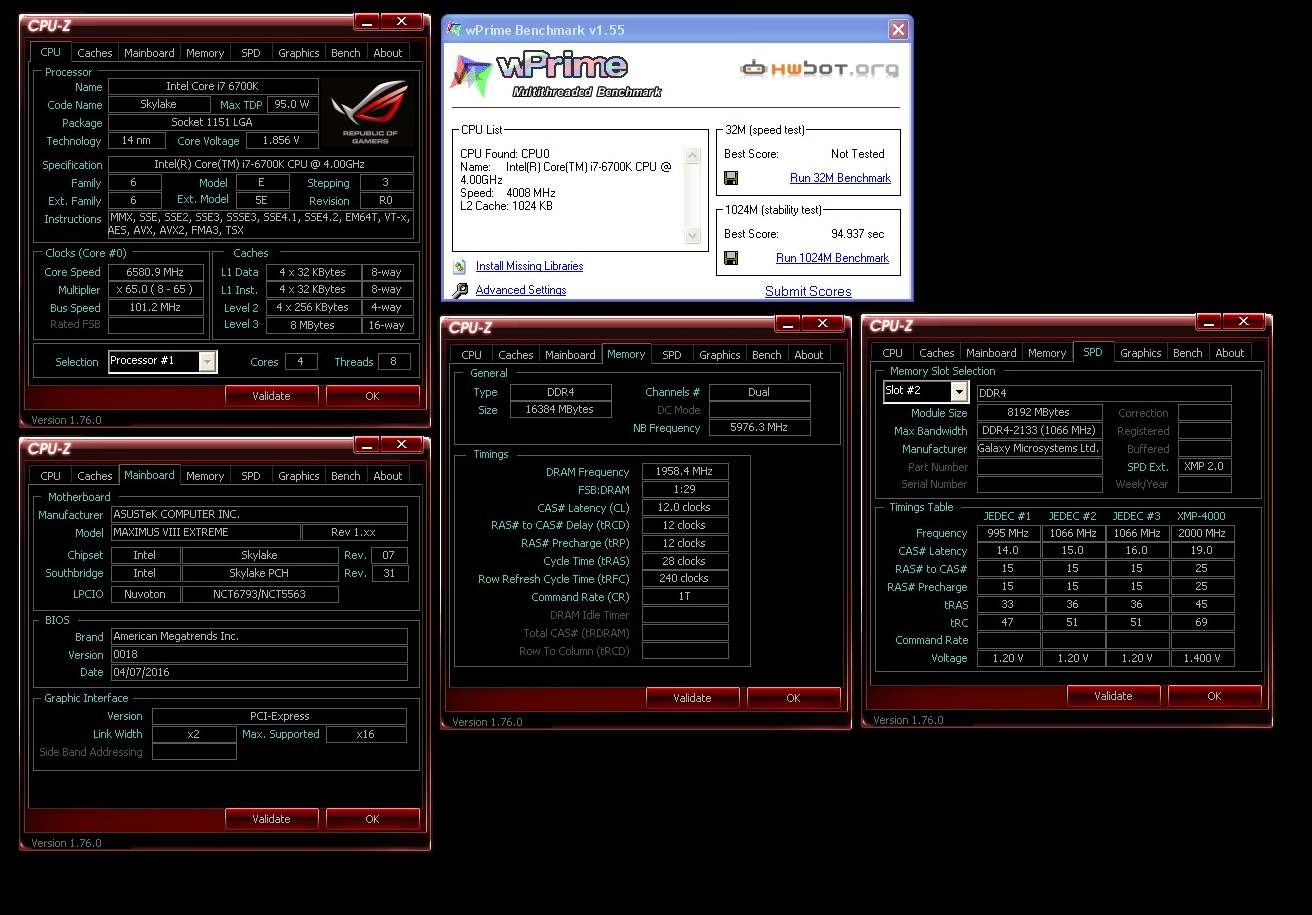Click the NCT6793/NCT5563 LPCIO field
The height and width of the screenshot is (915, 1312).
click(x=260, y=594)
